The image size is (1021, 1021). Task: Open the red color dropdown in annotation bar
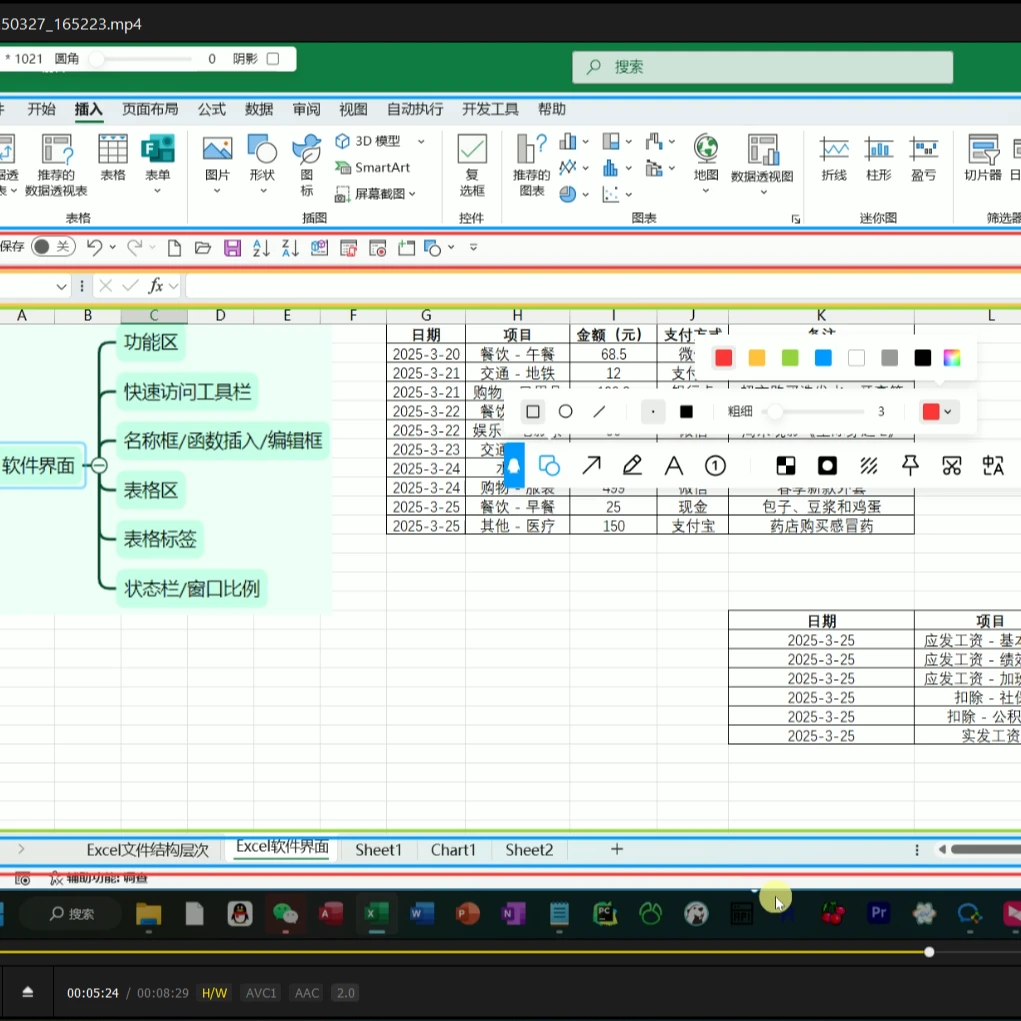point(938,412)
